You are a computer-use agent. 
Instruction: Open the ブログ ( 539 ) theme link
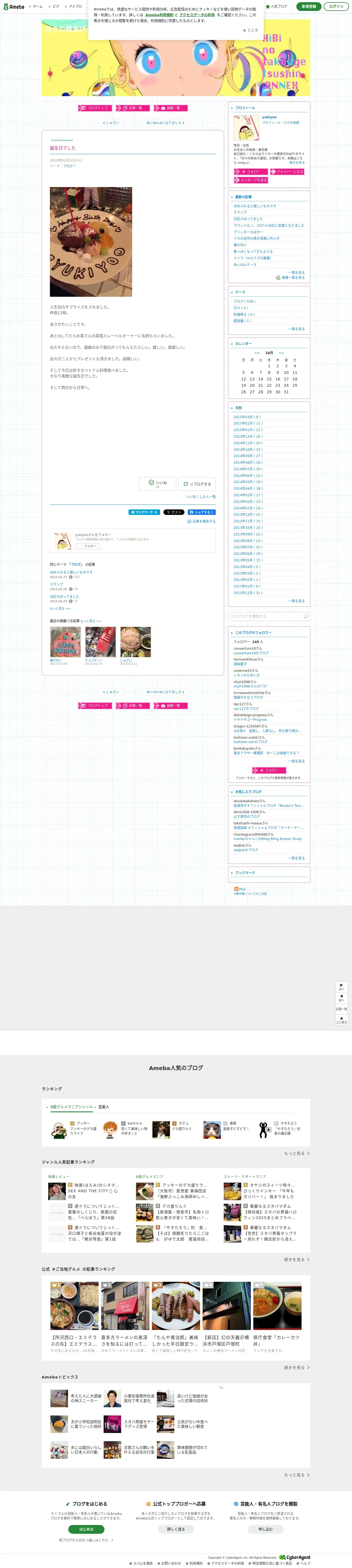tap(244, 301)
